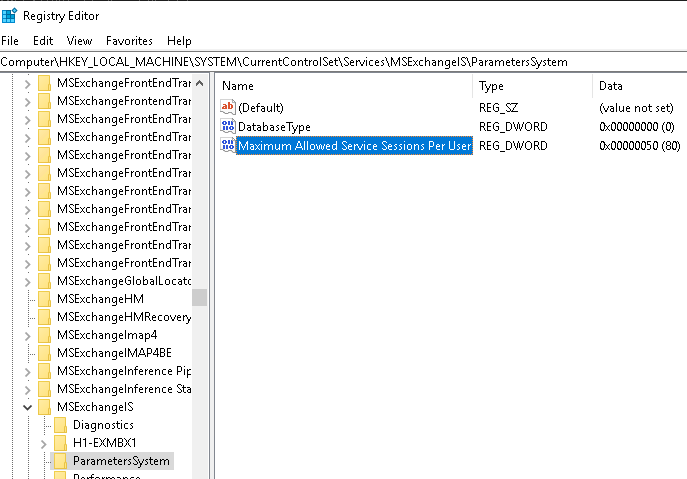
Task: Click the MSExchangeGlobalLocato folder icon
Action: tap(45, 281)
